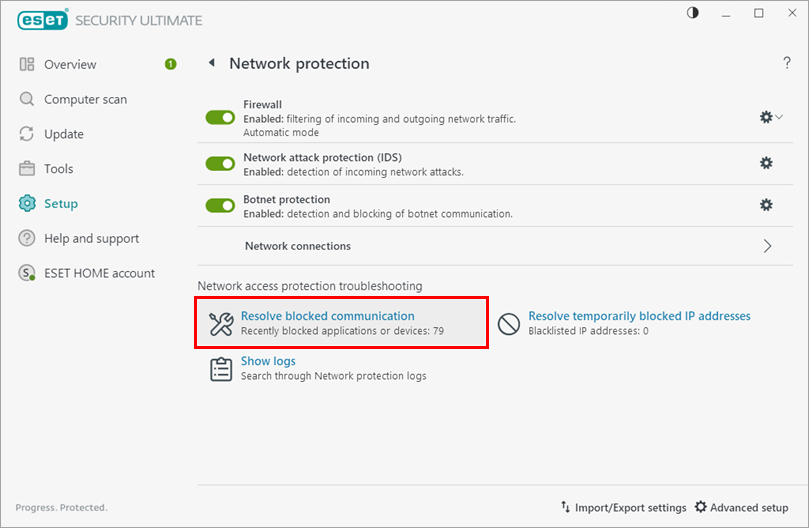Click the blocked IP addresses prohibition icon
The height and width of the screenshot is (528, 809).
[x=510, y=323]
